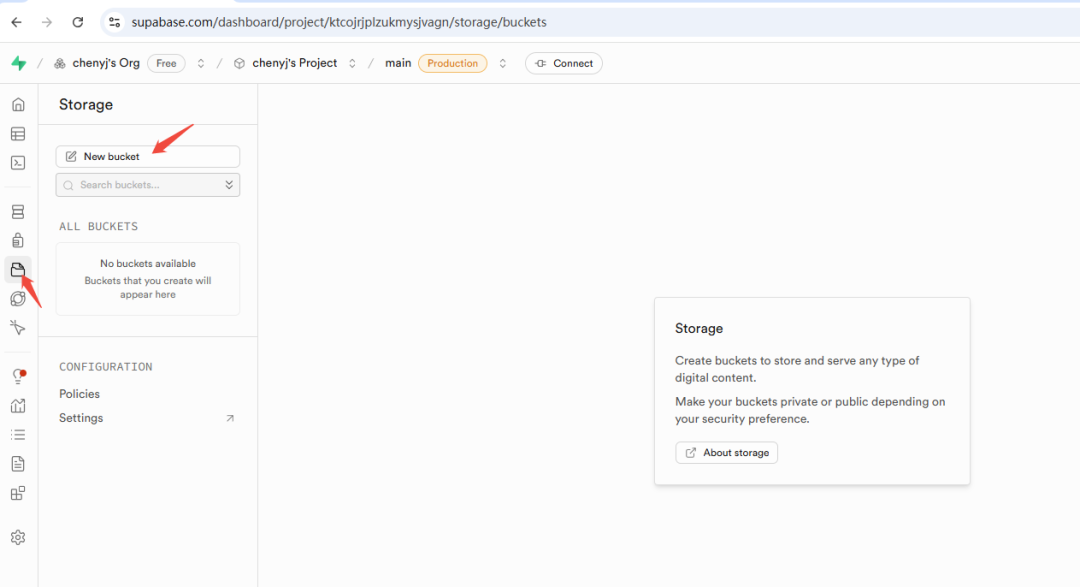1080x587 pixels.
Task: Click the project cube icon
Action: coord(239,63)
